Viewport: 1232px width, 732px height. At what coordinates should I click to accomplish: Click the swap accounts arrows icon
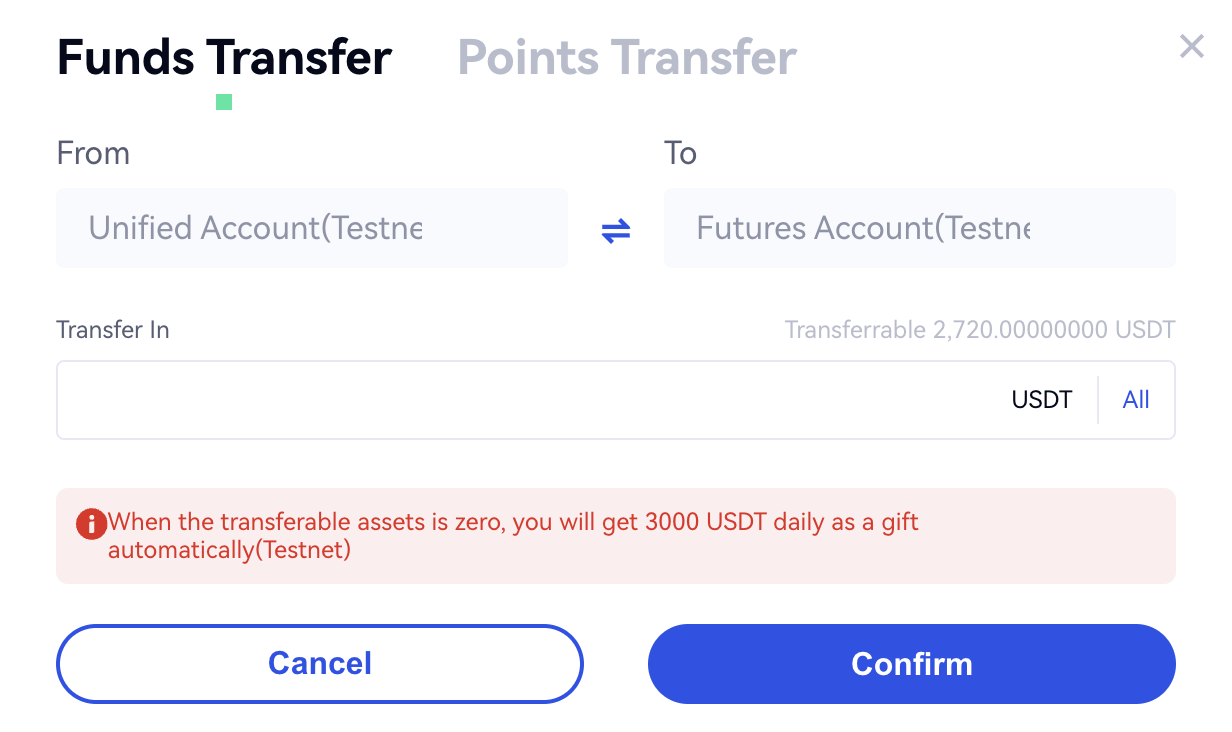(616, 232)
